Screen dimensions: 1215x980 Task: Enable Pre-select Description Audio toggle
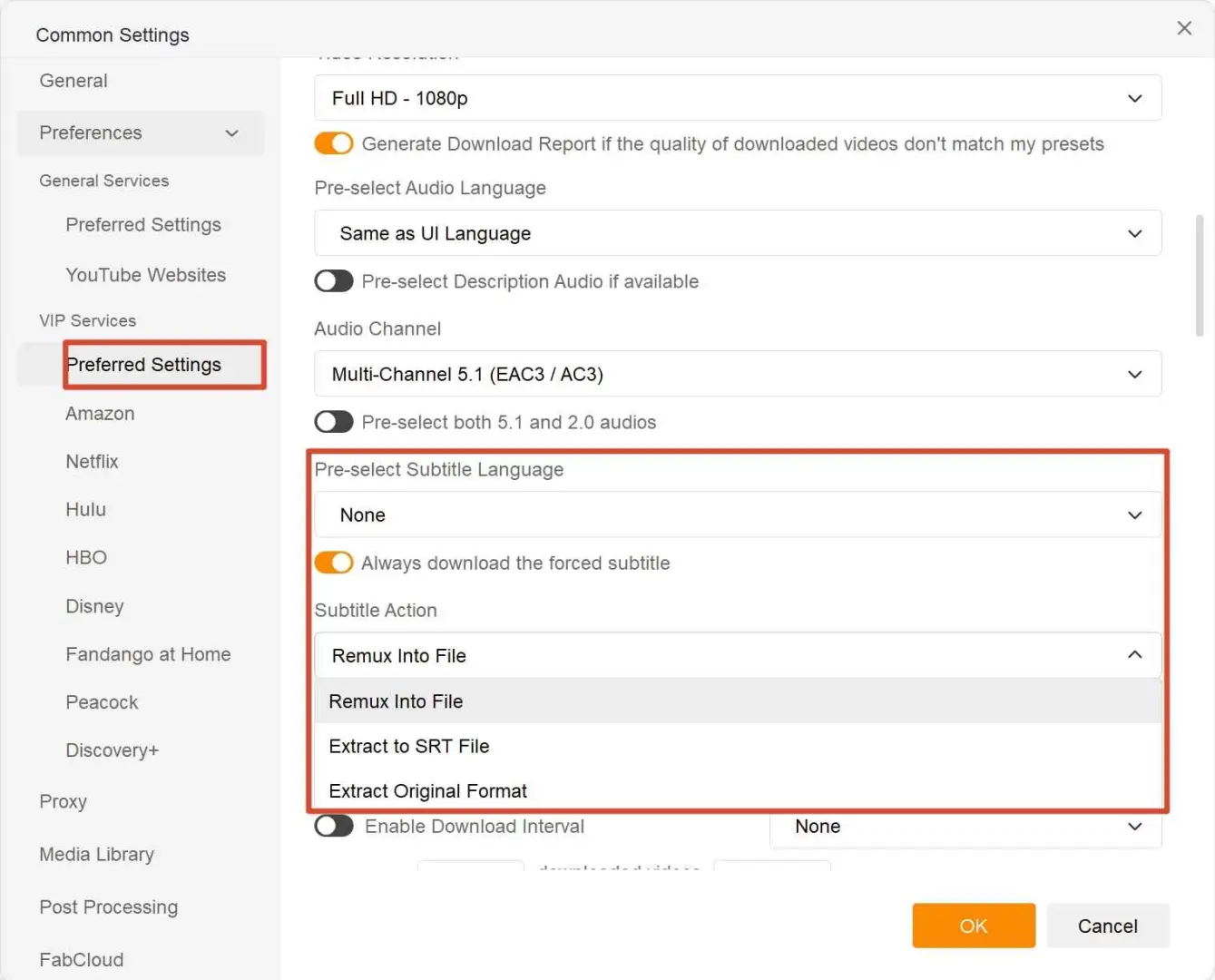pos(334,281)
